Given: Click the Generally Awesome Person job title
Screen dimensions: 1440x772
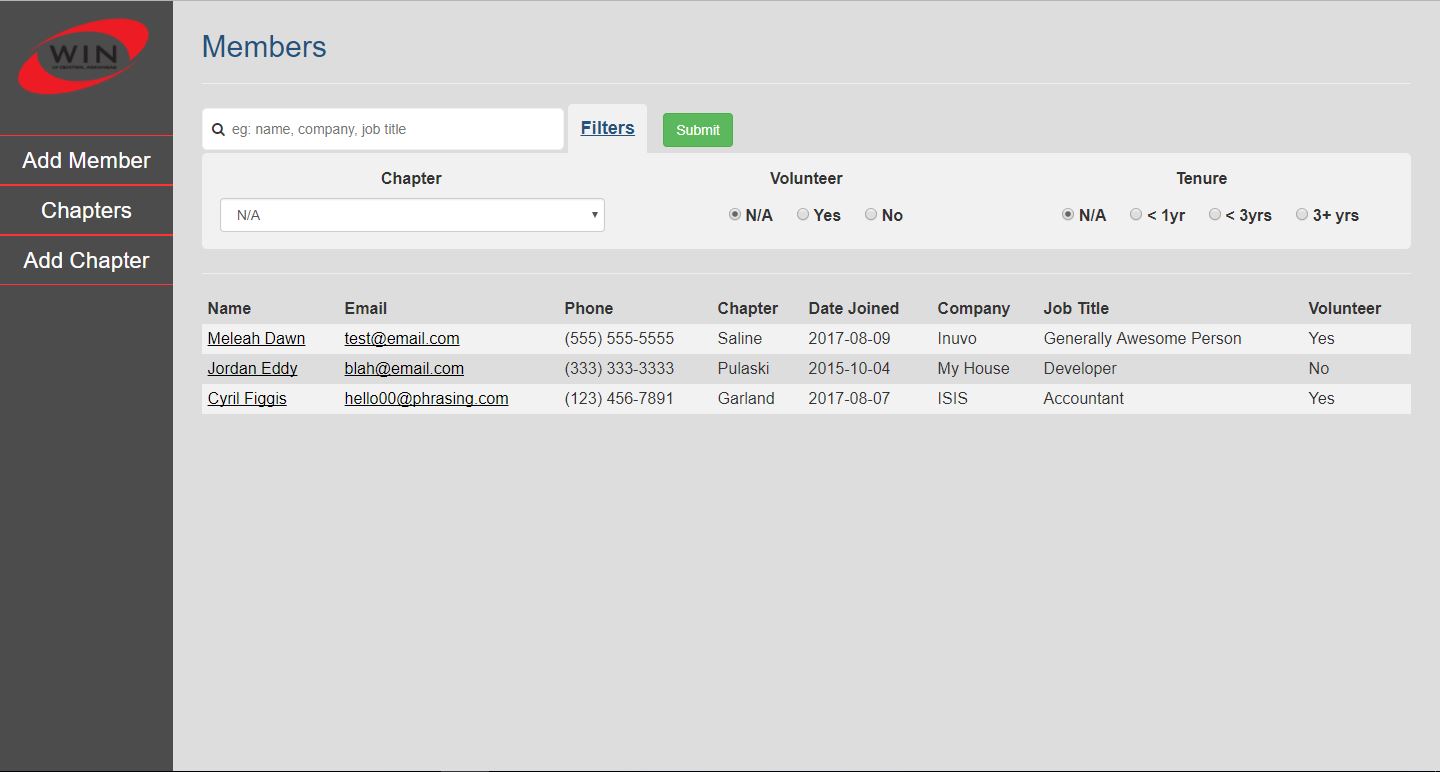Looking at the screenshot, I should point(1142,338).
